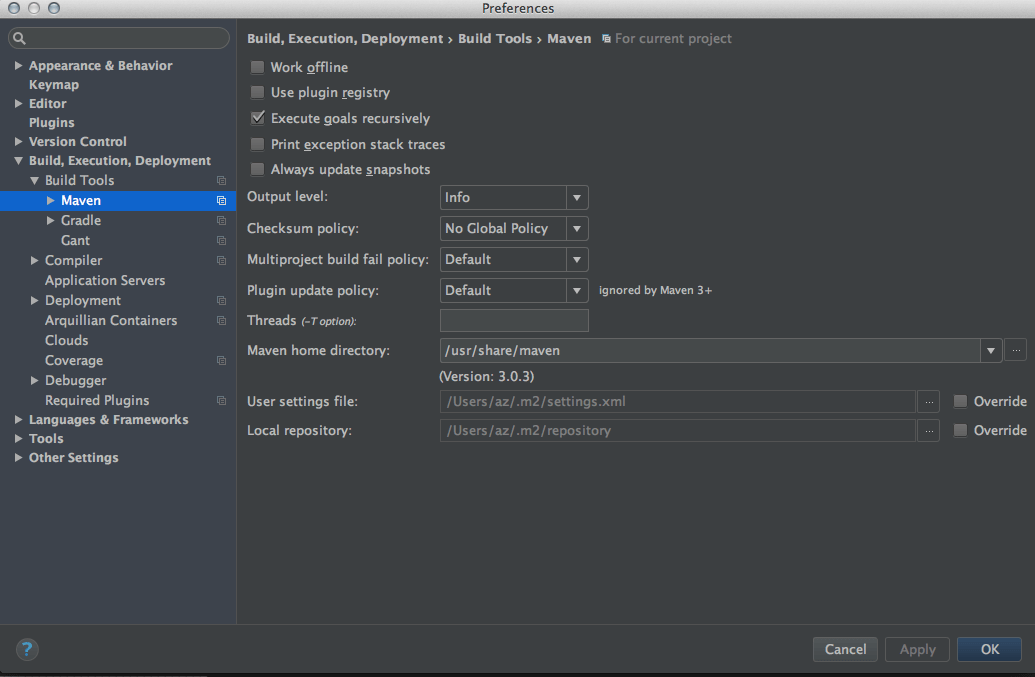Click the magnifier icon in settings search
The image size is (1035, 677).
click(20, 37)
